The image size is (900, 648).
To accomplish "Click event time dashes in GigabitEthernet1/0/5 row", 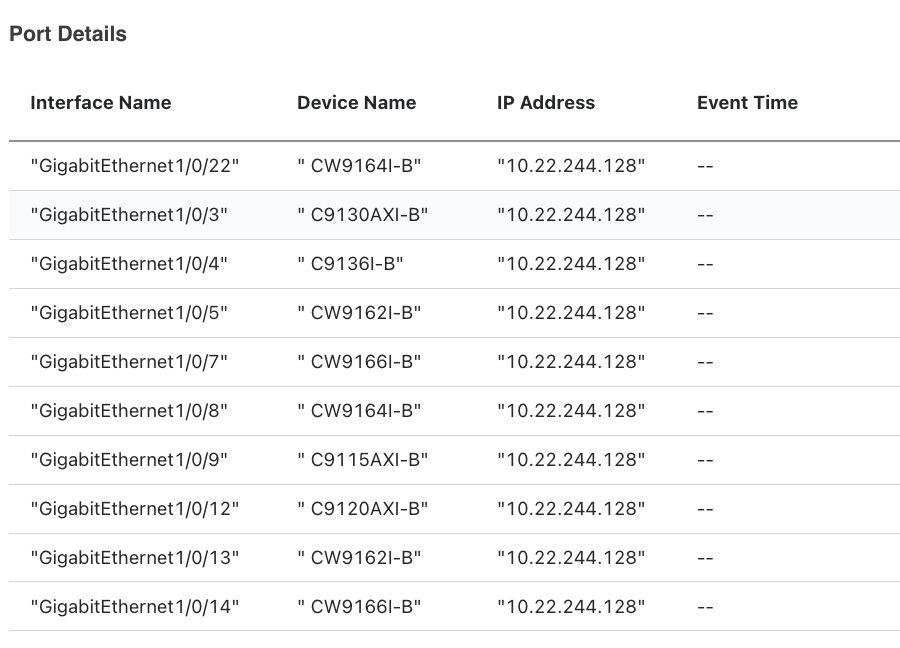I will pos(705,314).
